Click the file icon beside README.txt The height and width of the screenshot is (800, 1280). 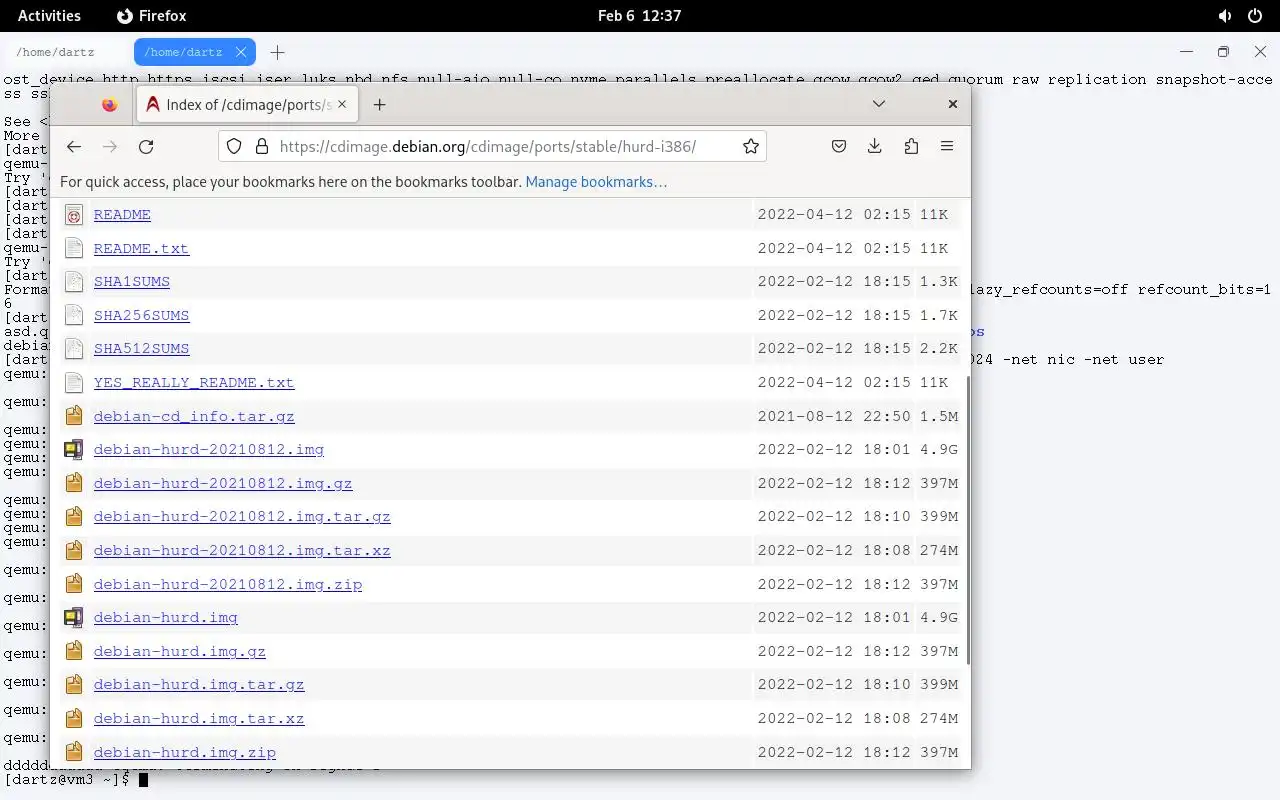(x=73, y=248)
